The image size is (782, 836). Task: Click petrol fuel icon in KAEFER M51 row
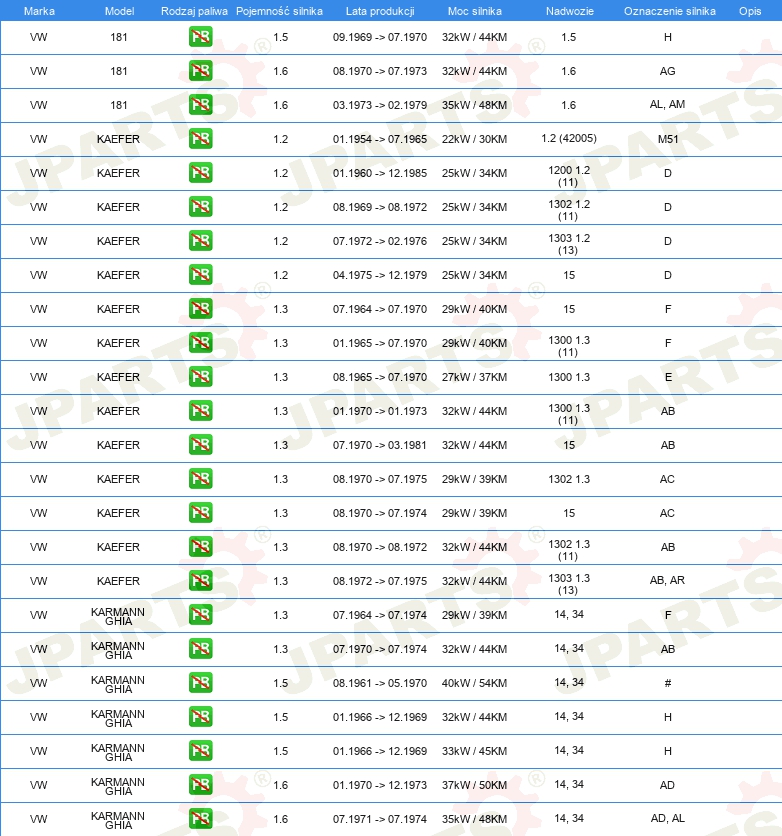(x=200, y=139)
